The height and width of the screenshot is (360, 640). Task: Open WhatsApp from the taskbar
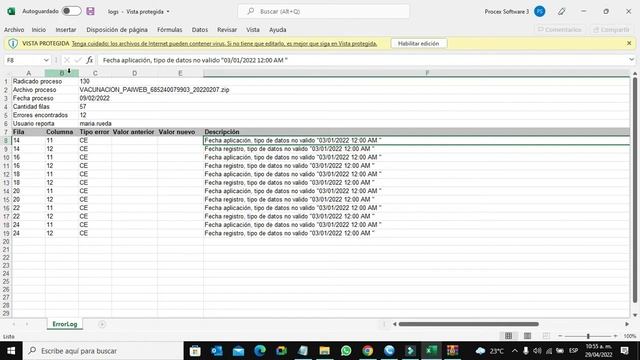click(x=346, y=351)
